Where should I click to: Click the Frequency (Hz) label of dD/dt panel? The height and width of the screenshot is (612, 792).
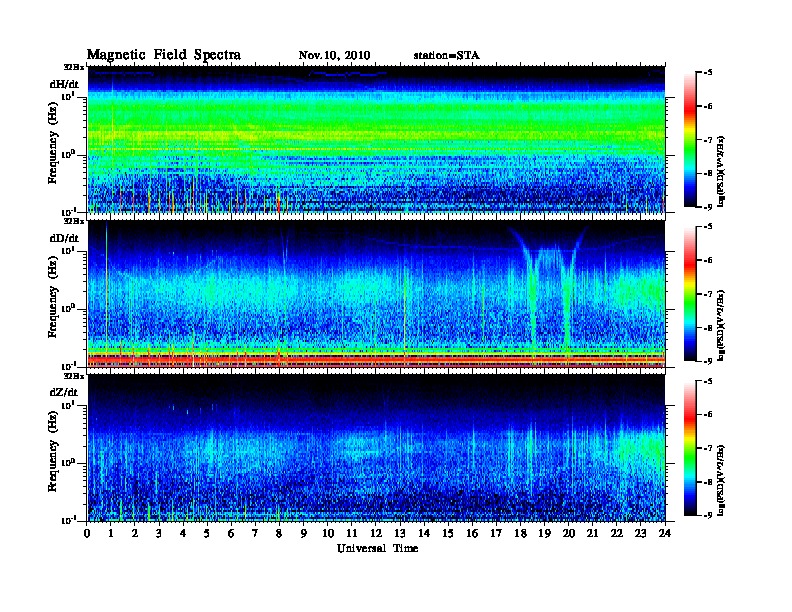coord(53,297)
